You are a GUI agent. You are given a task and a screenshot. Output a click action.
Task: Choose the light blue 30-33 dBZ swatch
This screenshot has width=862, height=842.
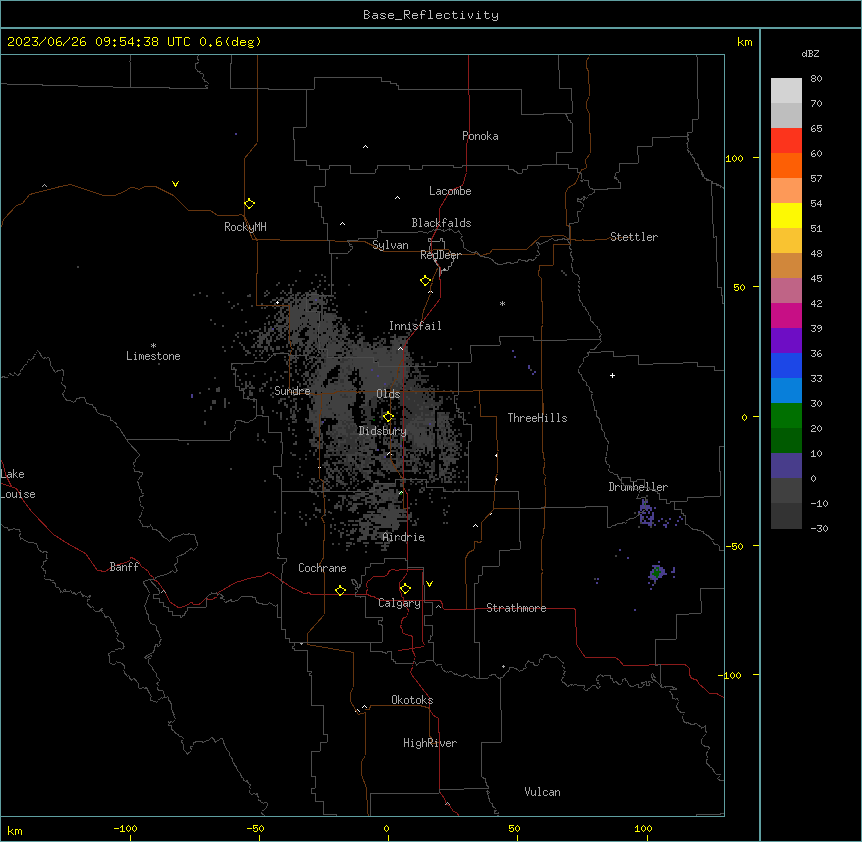pos(786,390)
